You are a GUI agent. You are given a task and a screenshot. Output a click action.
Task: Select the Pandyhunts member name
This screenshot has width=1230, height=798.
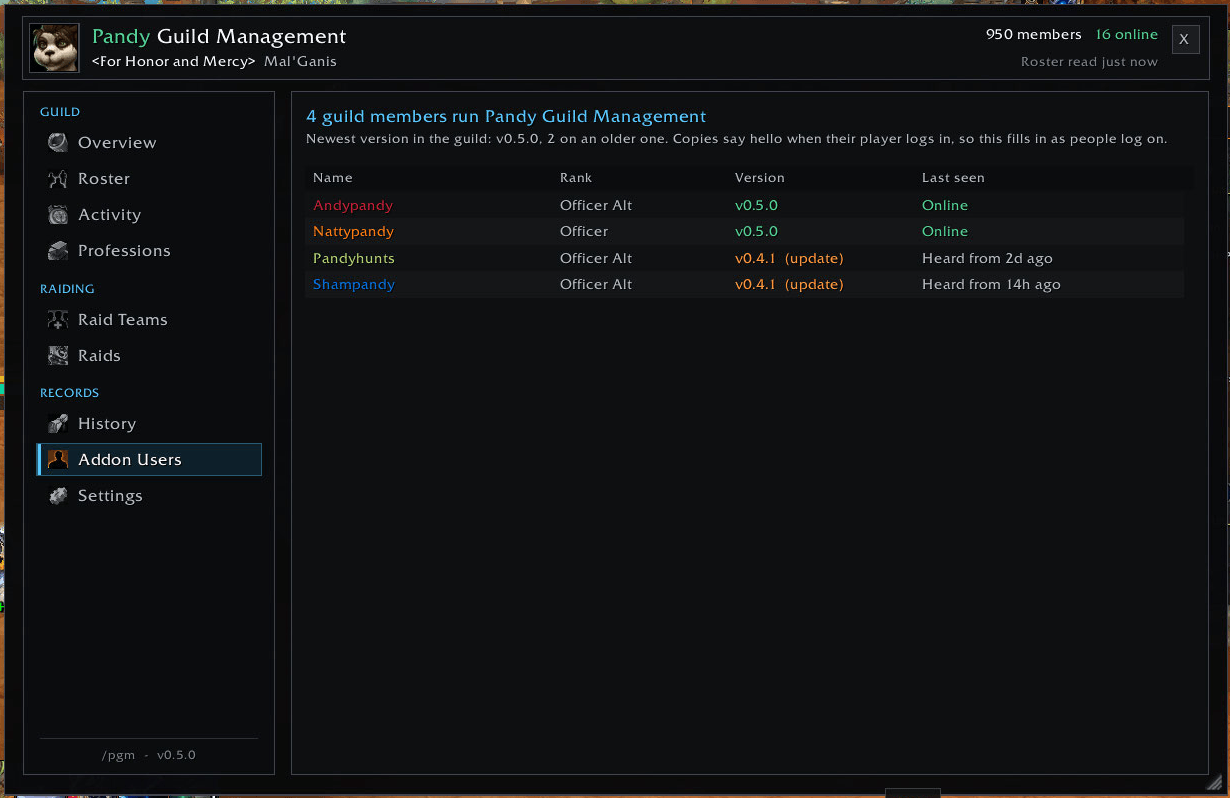point(354,258)
